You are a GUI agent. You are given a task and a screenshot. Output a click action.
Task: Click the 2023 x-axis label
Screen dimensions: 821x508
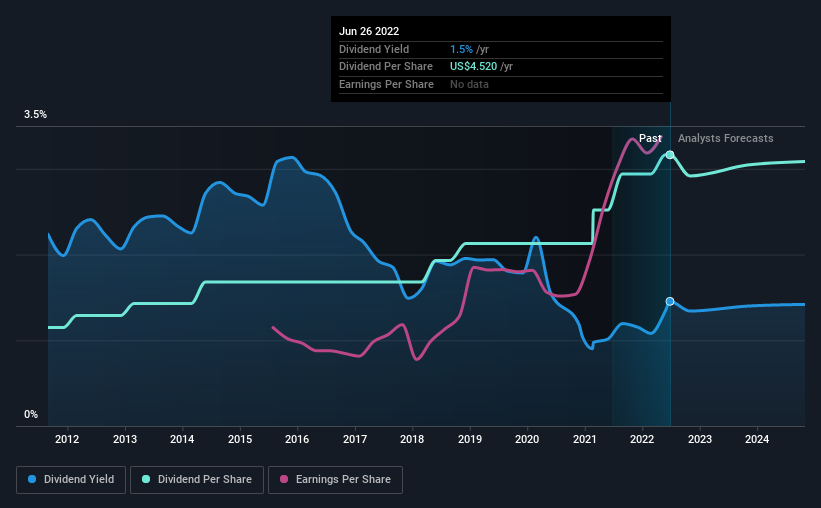(x=700, y=439)
